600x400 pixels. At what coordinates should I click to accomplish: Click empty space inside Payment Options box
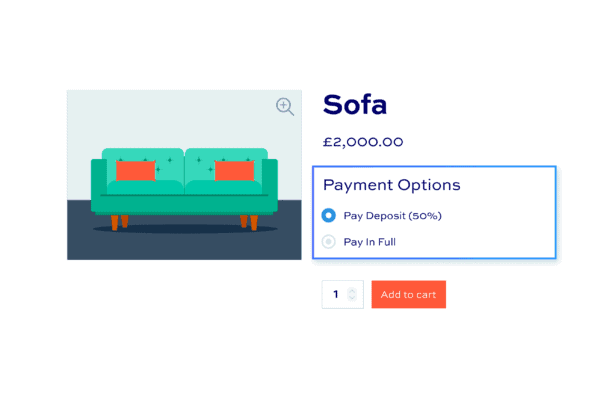pos(497,230)
